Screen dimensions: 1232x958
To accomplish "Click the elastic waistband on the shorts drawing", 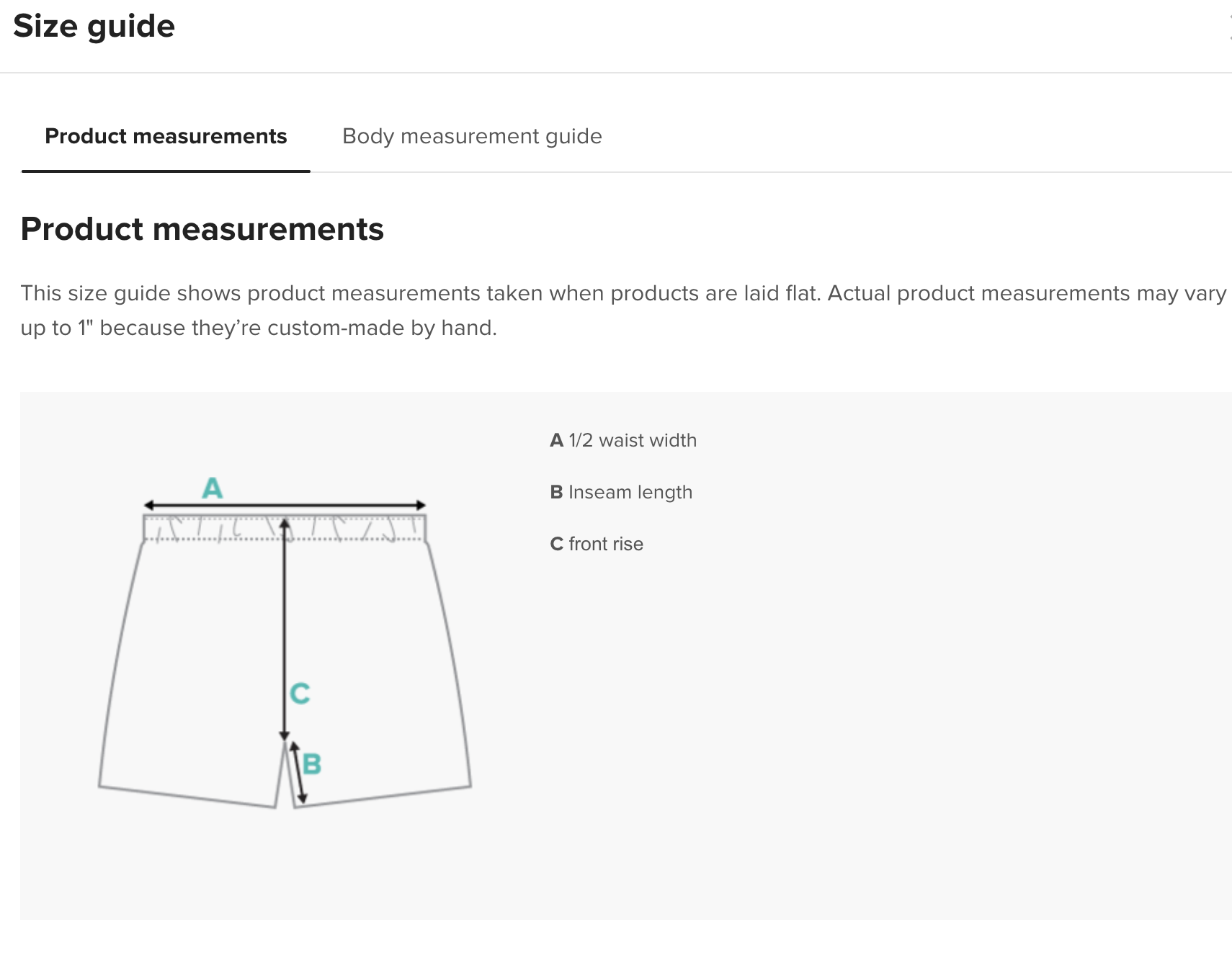I will [285, 528].
